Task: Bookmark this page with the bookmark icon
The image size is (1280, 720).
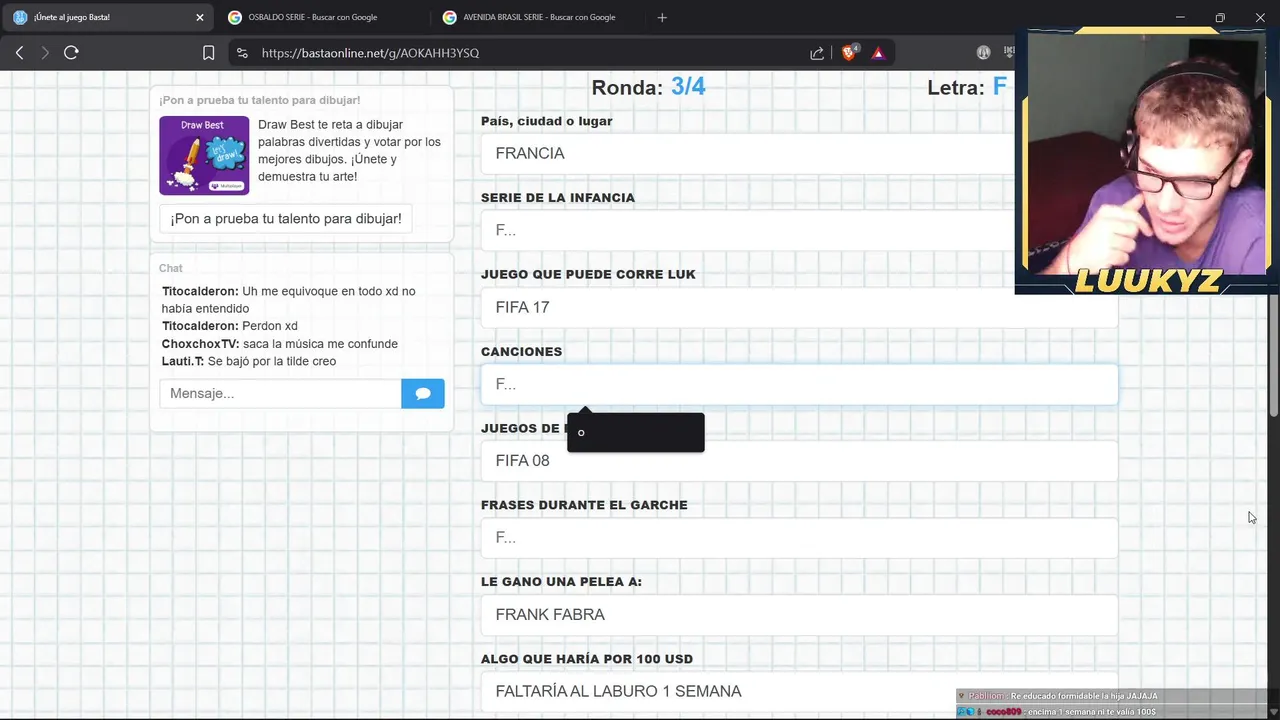Action: tap(208, 53)
